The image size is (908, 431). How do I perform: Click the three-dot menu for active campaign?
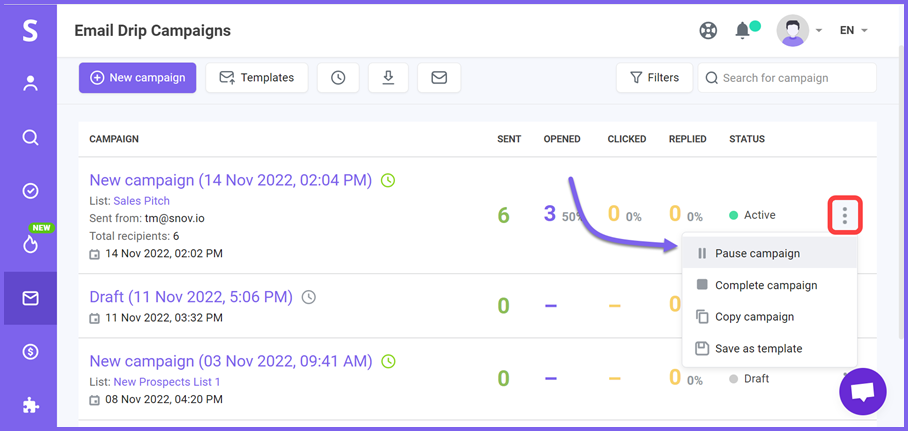(845, 215)
